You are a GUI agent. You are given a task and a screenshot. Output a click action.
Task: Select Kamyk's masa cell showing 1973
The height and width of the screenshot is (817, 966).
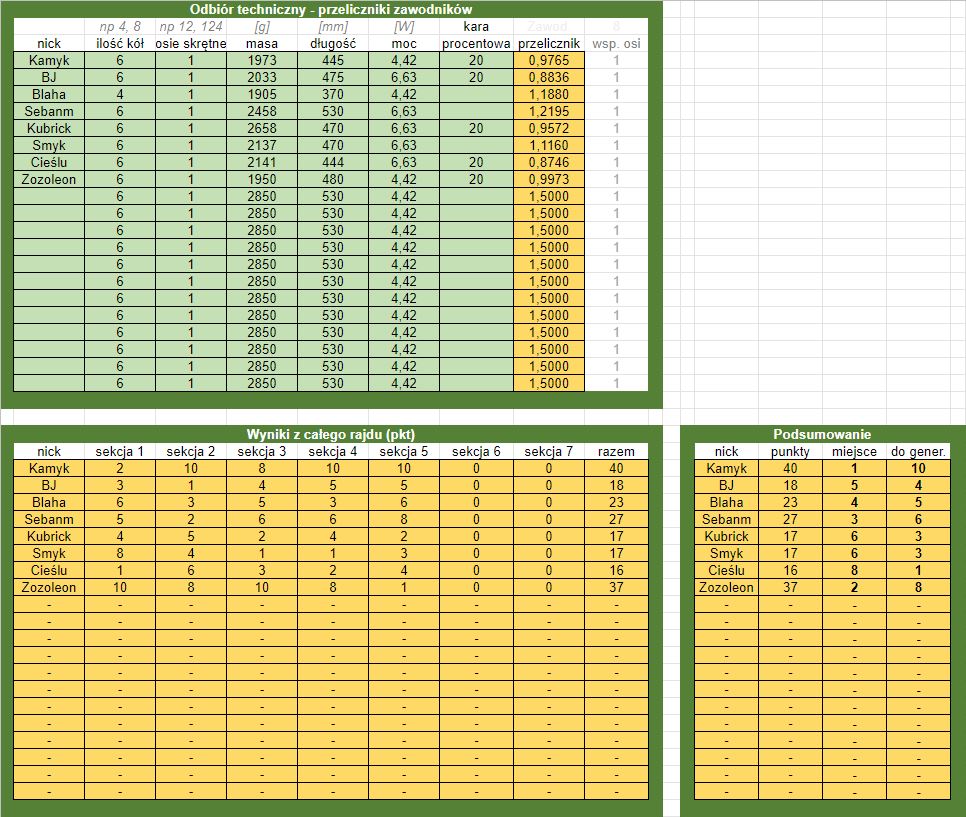click(x=262, y=60)
